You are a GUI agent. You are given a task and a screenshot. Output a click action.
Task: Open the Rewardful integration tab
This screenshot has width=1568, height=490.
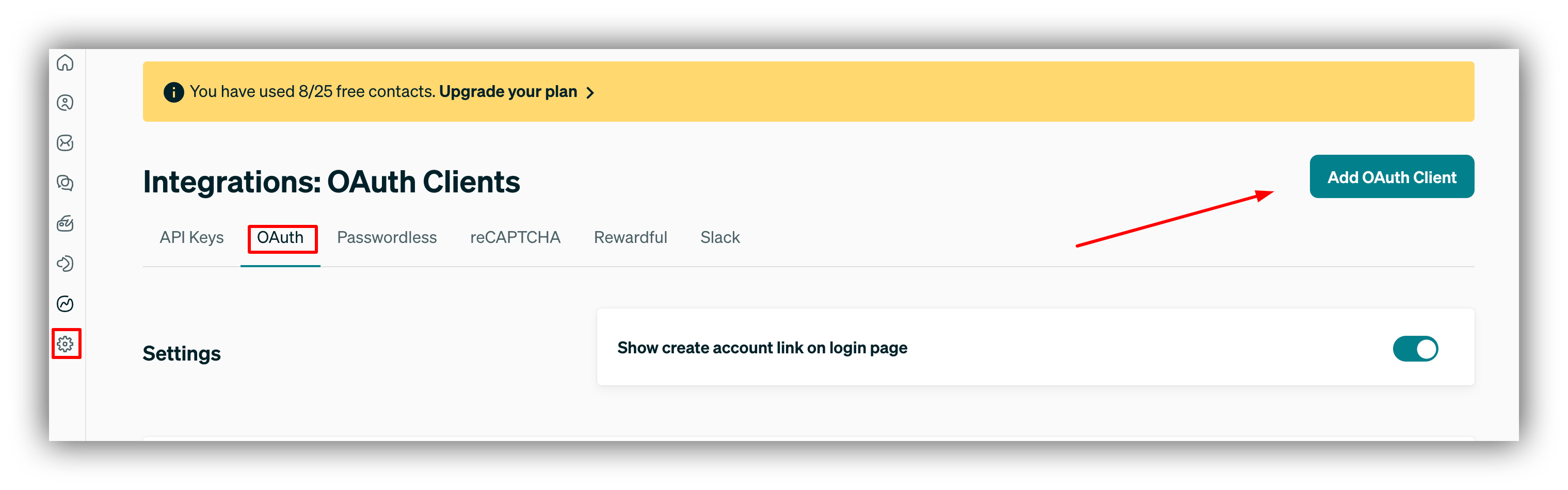[630, 237]
